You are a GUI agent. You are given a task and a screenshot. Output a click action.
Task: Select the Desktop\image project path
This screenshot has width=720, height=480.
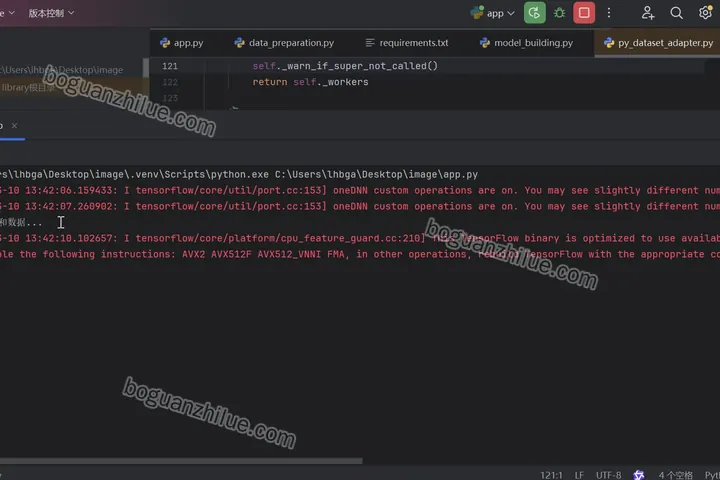62,70
